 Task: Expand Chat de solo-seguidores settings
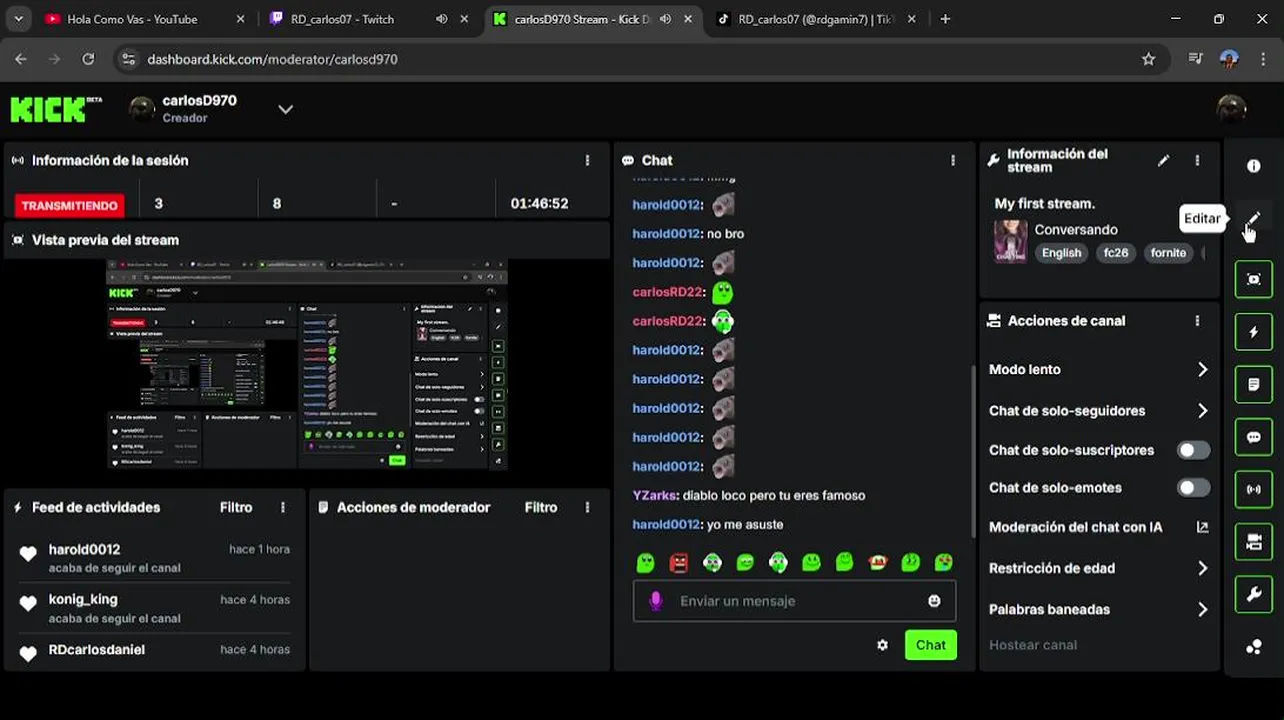click(1098, 411)
